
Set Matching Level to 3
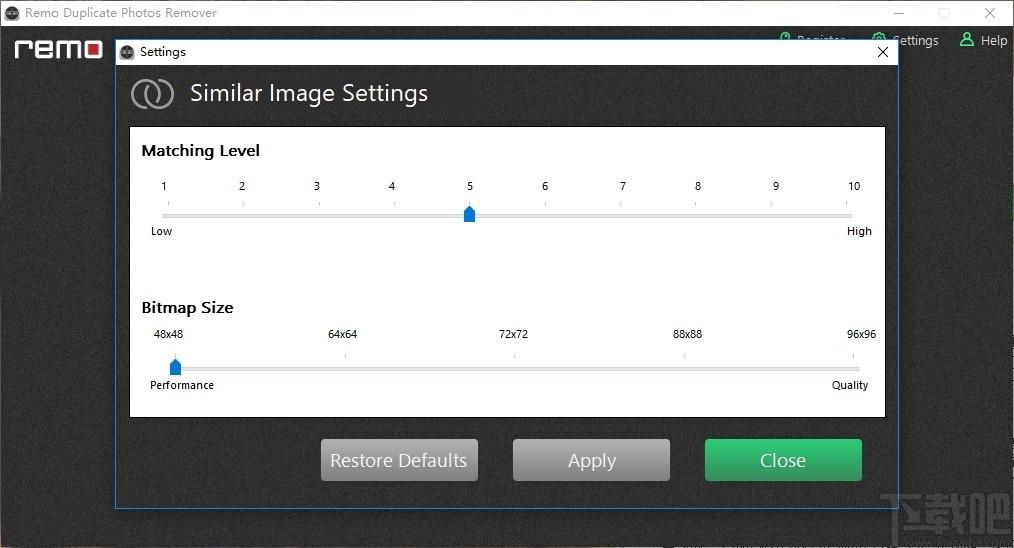pos(317,186)
